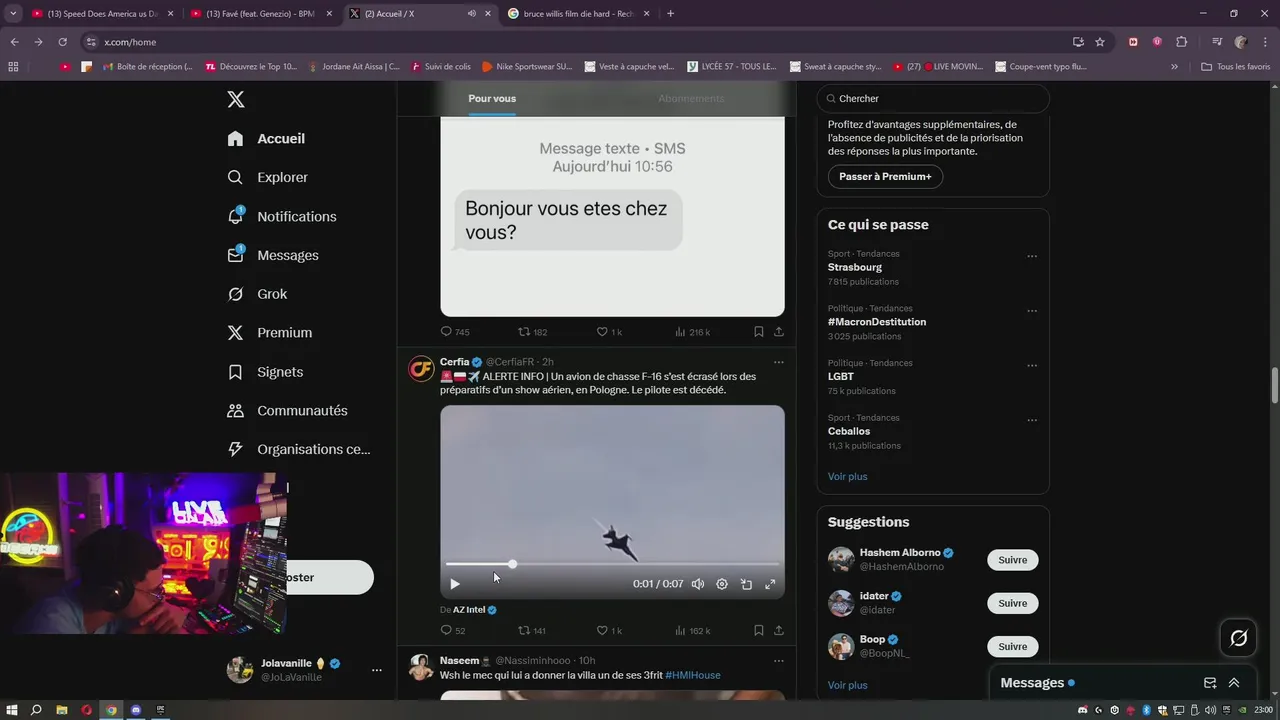
Task: Expand hidden bookmarks chevron
Action: 1174,67
